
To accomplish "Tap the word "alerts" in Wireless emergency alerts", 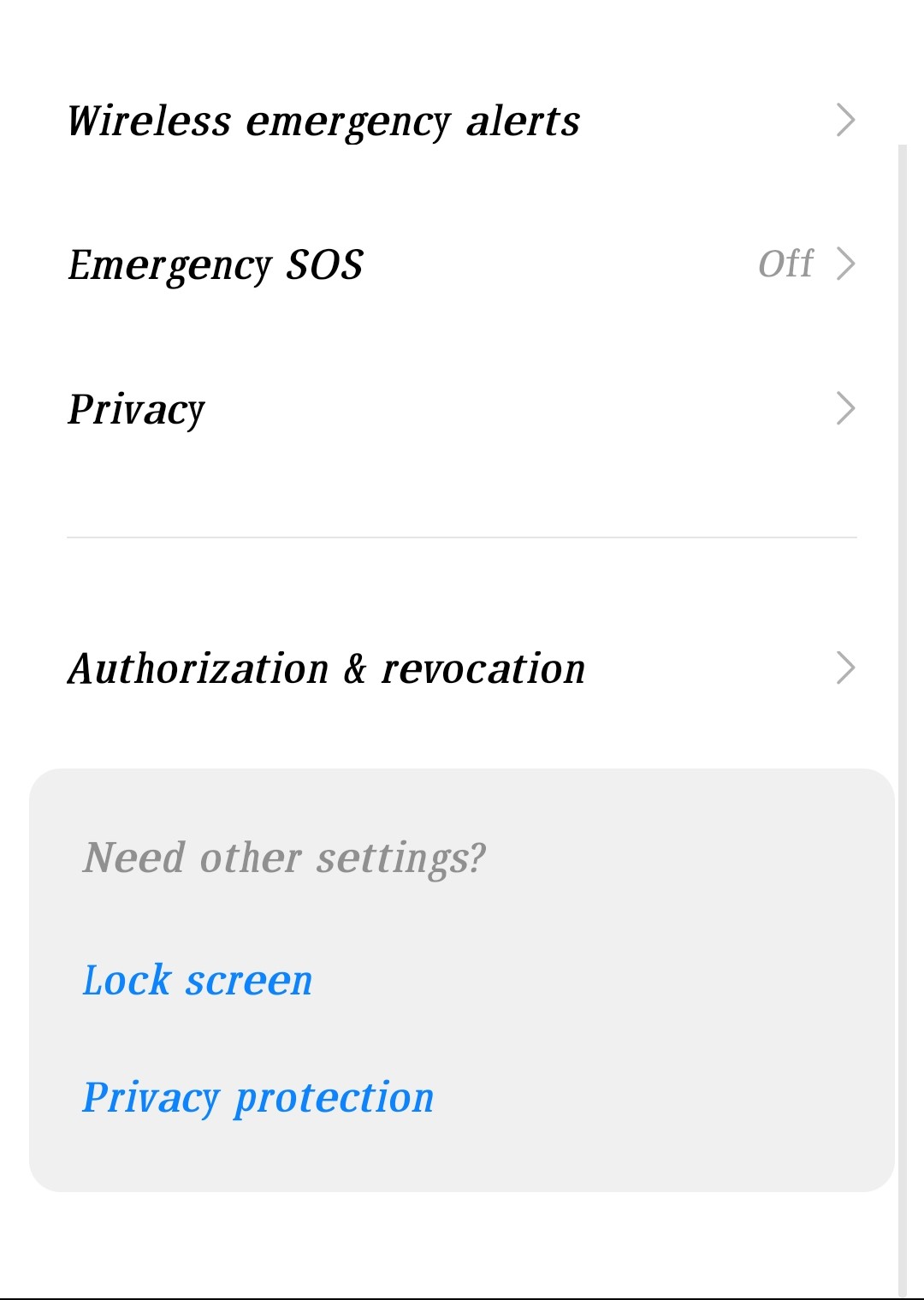I will pyautogui.click(x=523, y=122).
